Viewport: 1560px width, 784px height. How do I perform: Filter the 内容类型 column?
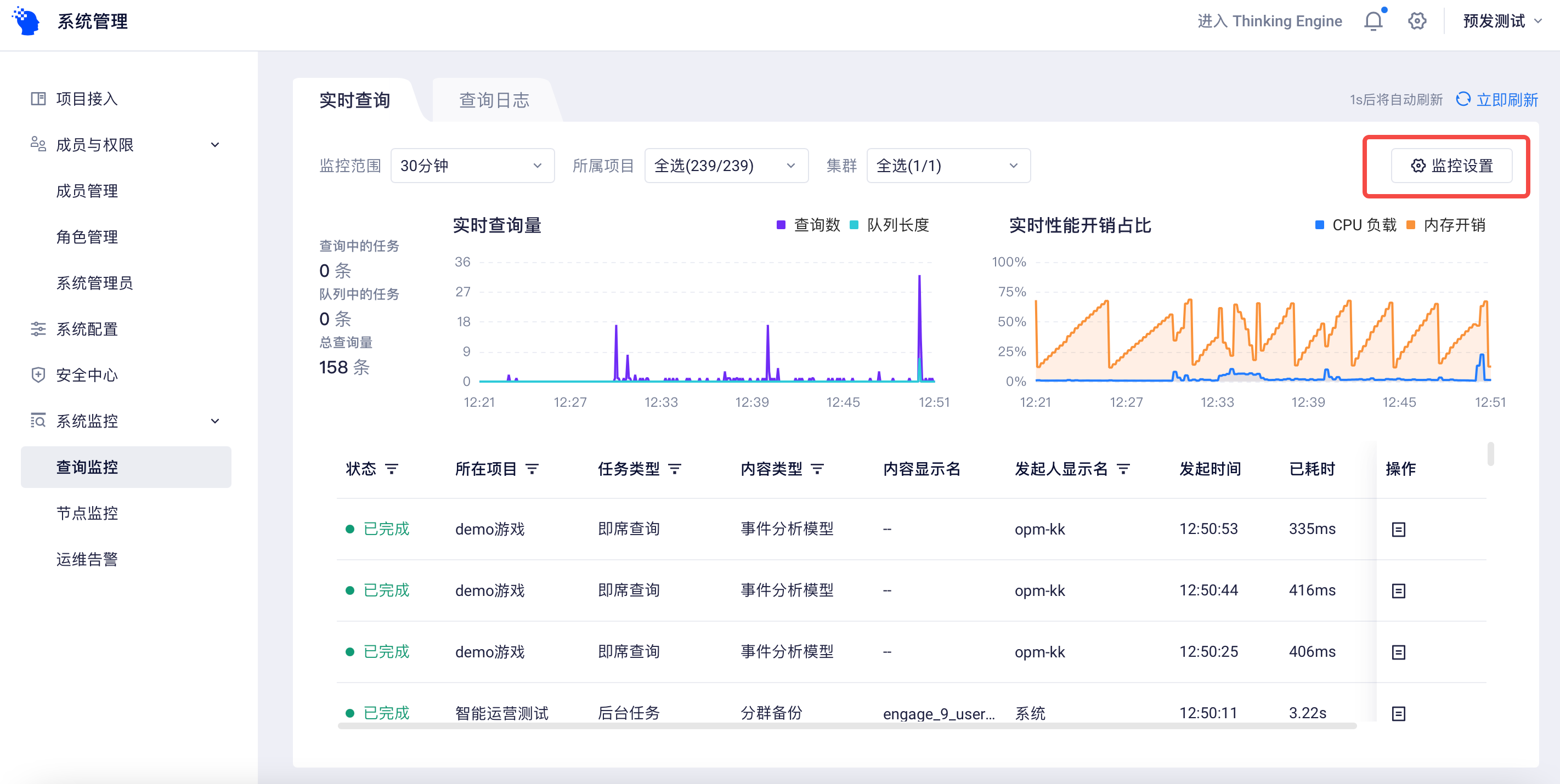tap(817, 469)
